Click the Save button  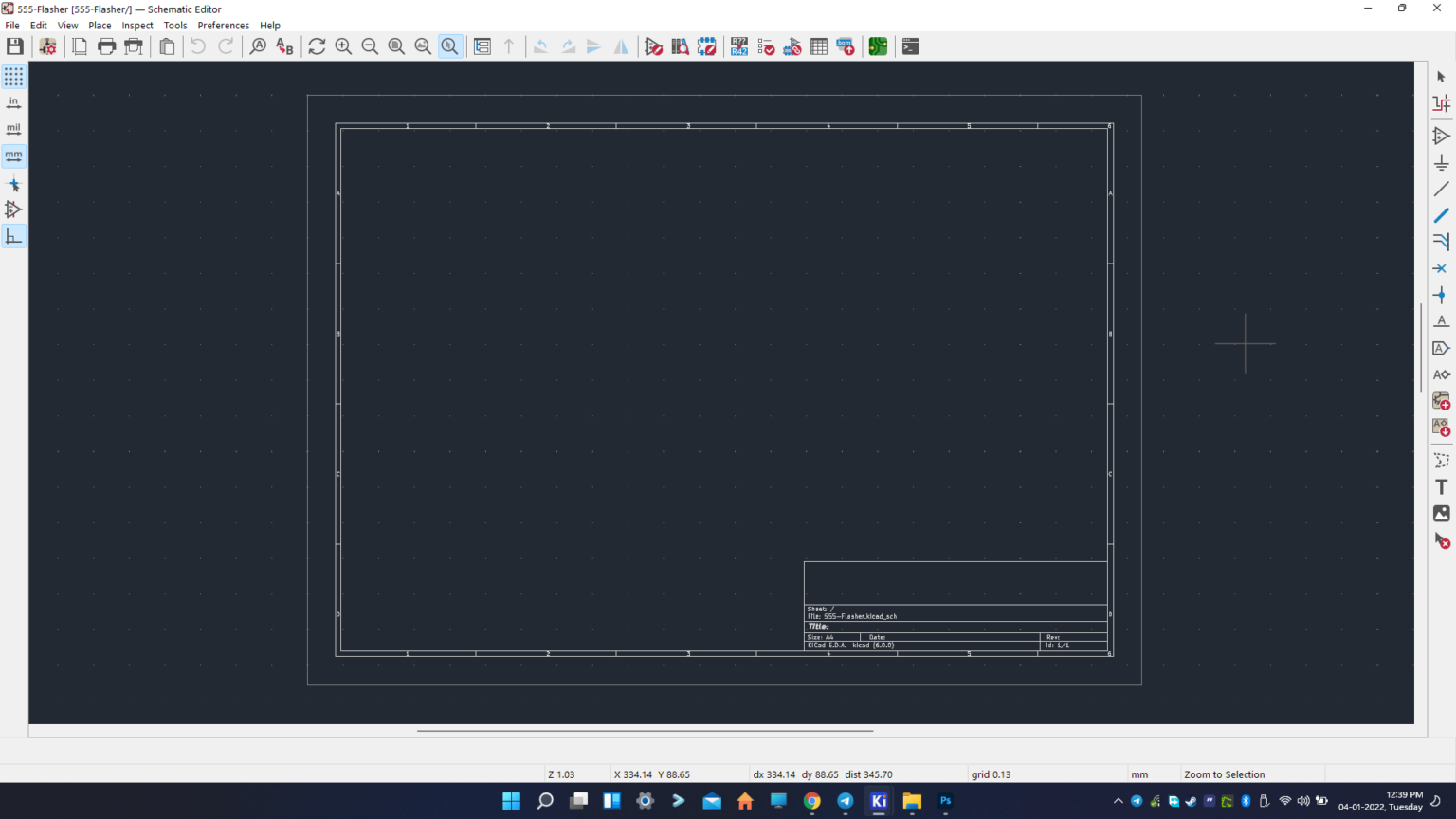point(14,45)
